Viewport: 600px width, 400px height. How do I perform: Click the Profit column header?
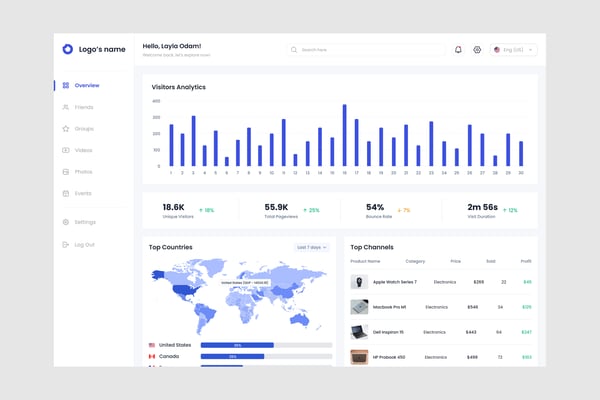526,261
